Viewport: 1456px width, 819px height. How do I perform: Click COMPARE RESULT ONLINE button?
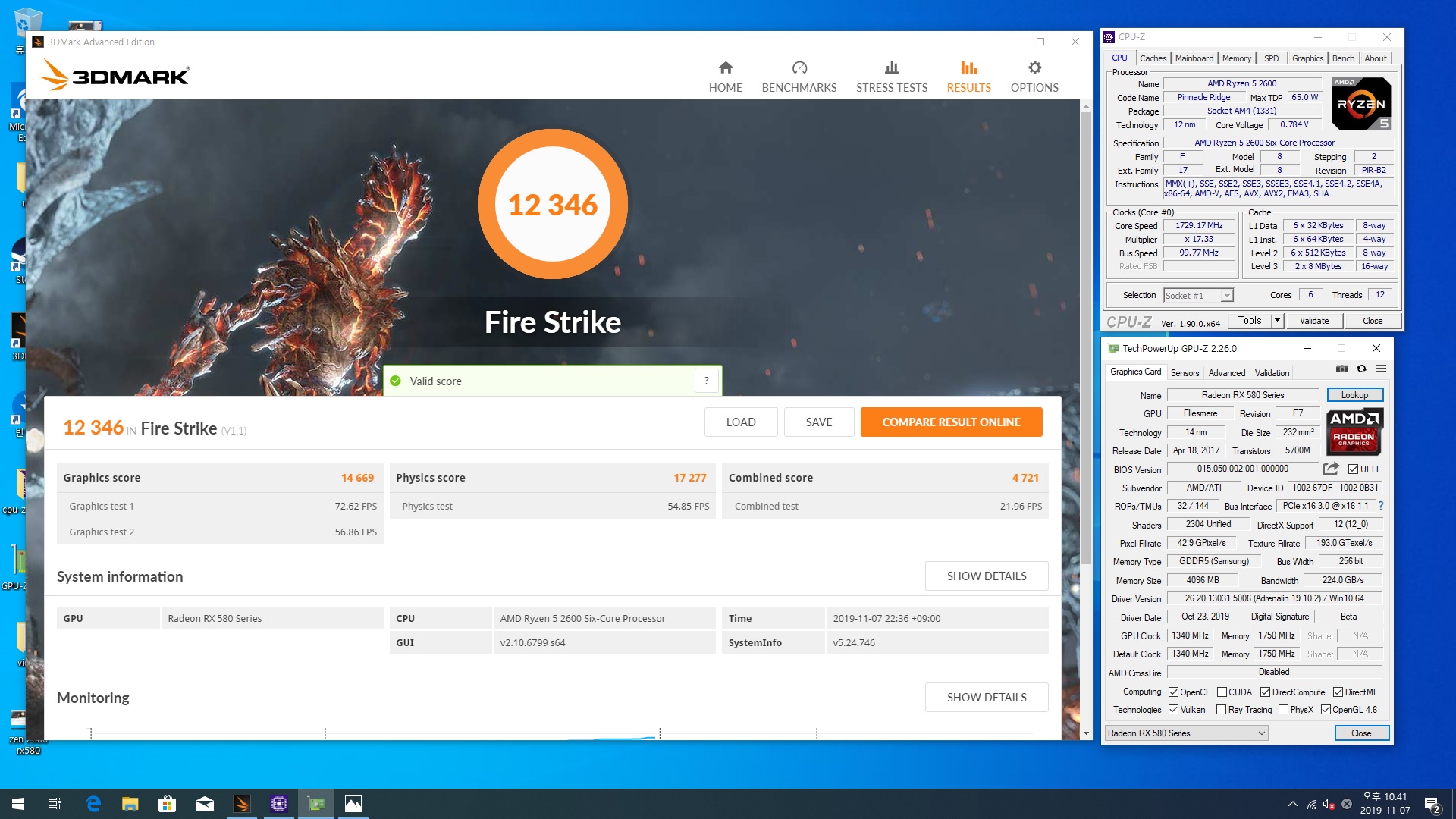(951, 422)
